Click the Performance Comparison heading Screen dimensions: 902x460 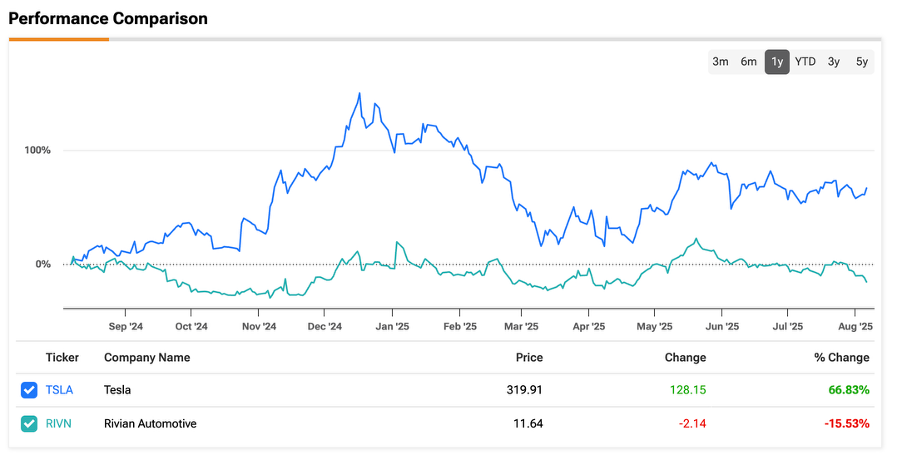108,18
